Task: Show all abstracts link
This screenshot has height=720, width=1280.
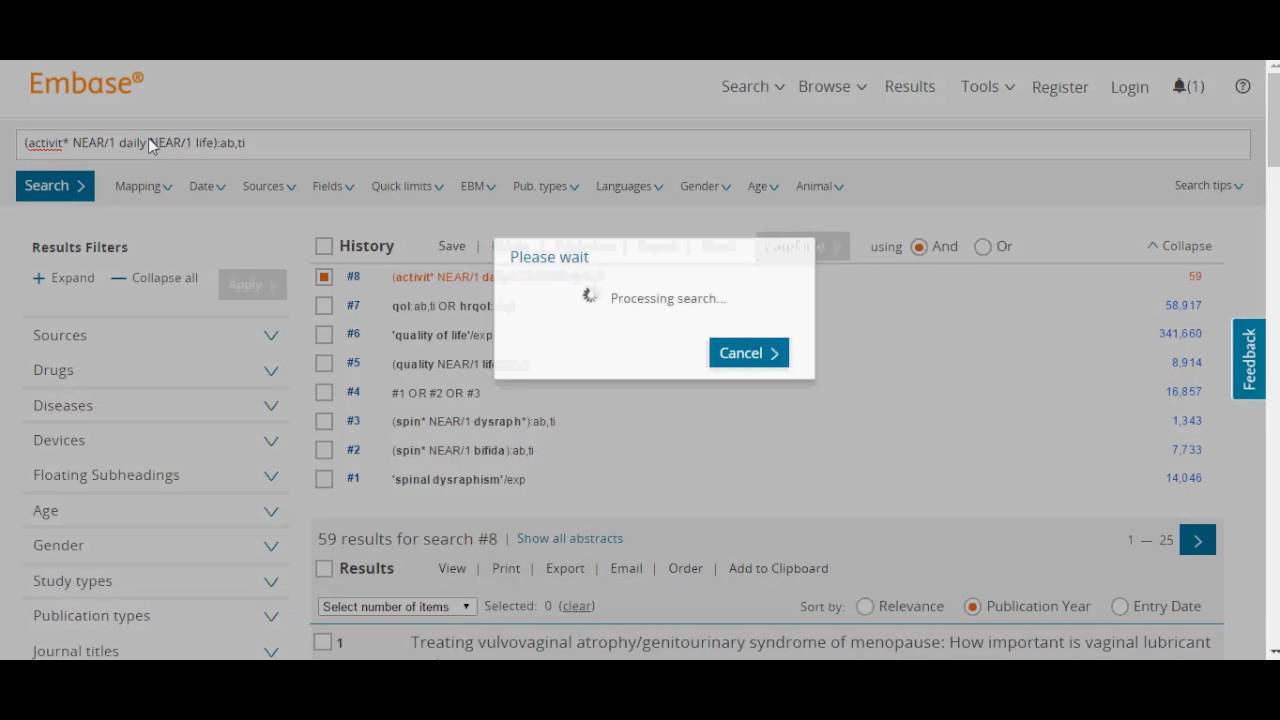Action: (x=570, y=538)
